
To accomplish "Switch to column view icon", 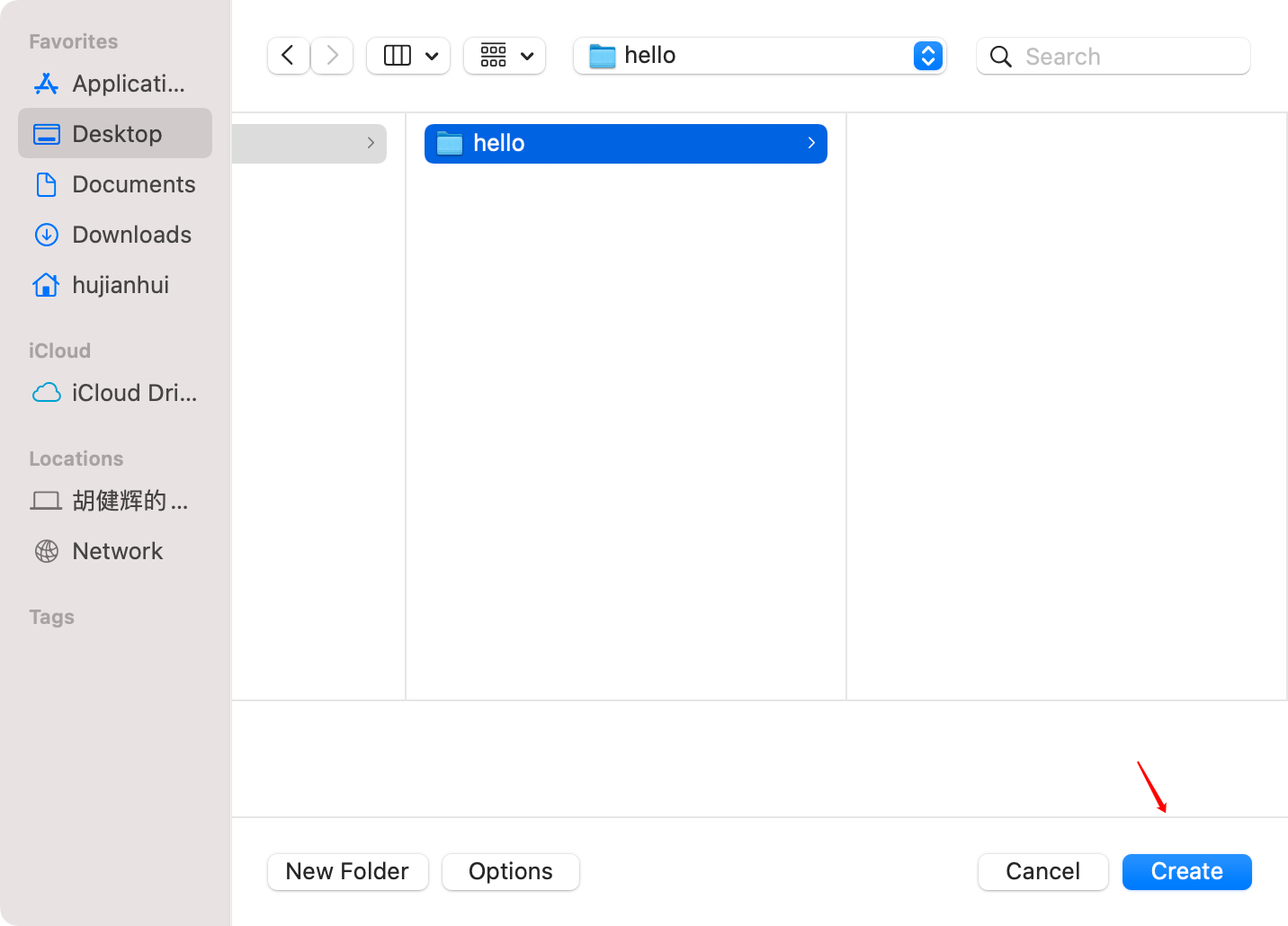I will tap(398, 56).
